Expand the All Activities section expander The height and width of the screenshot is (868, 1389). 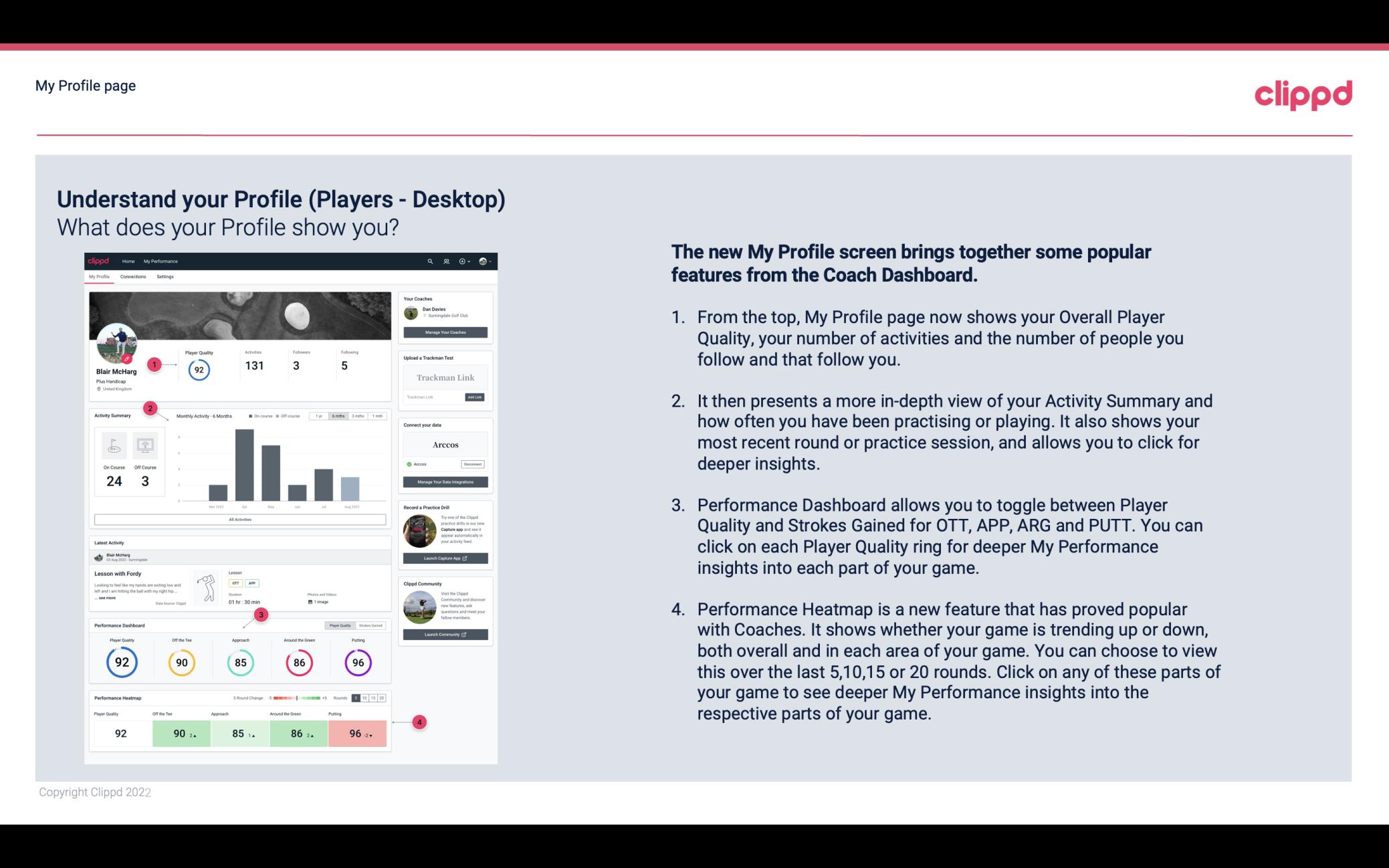coord(240,520)
